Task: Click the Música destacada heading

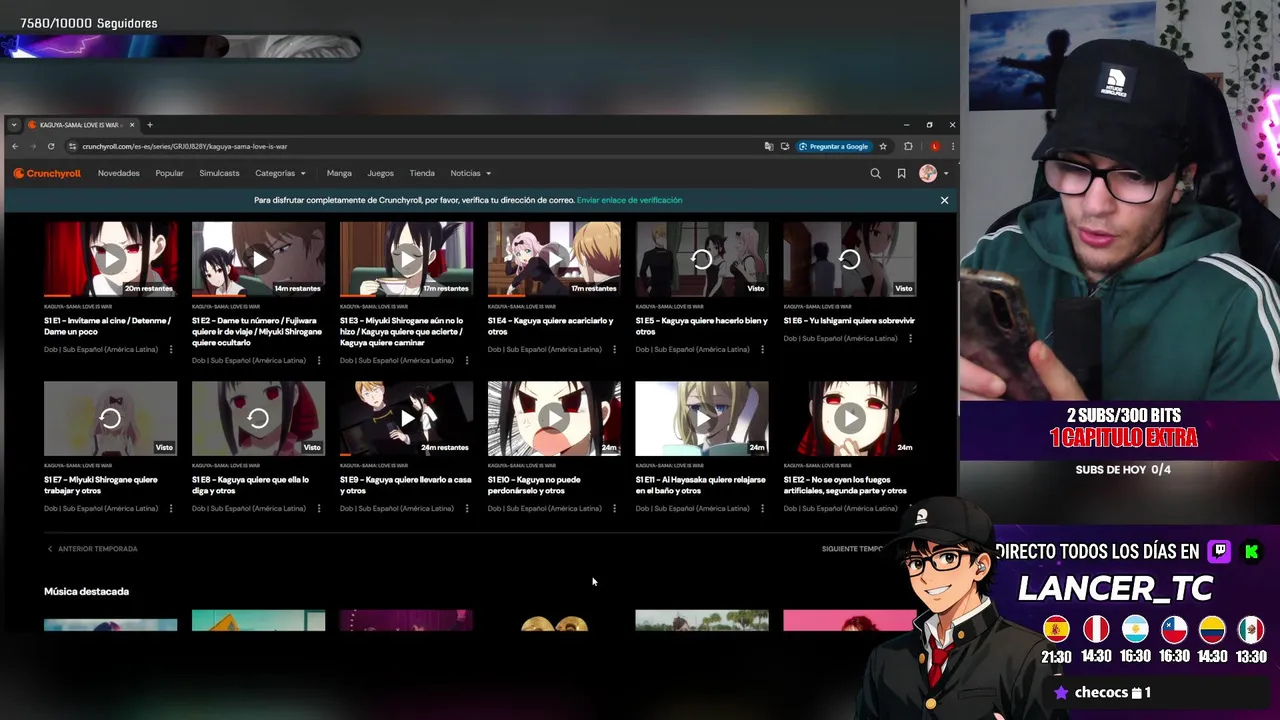Action: pos(86,591)
